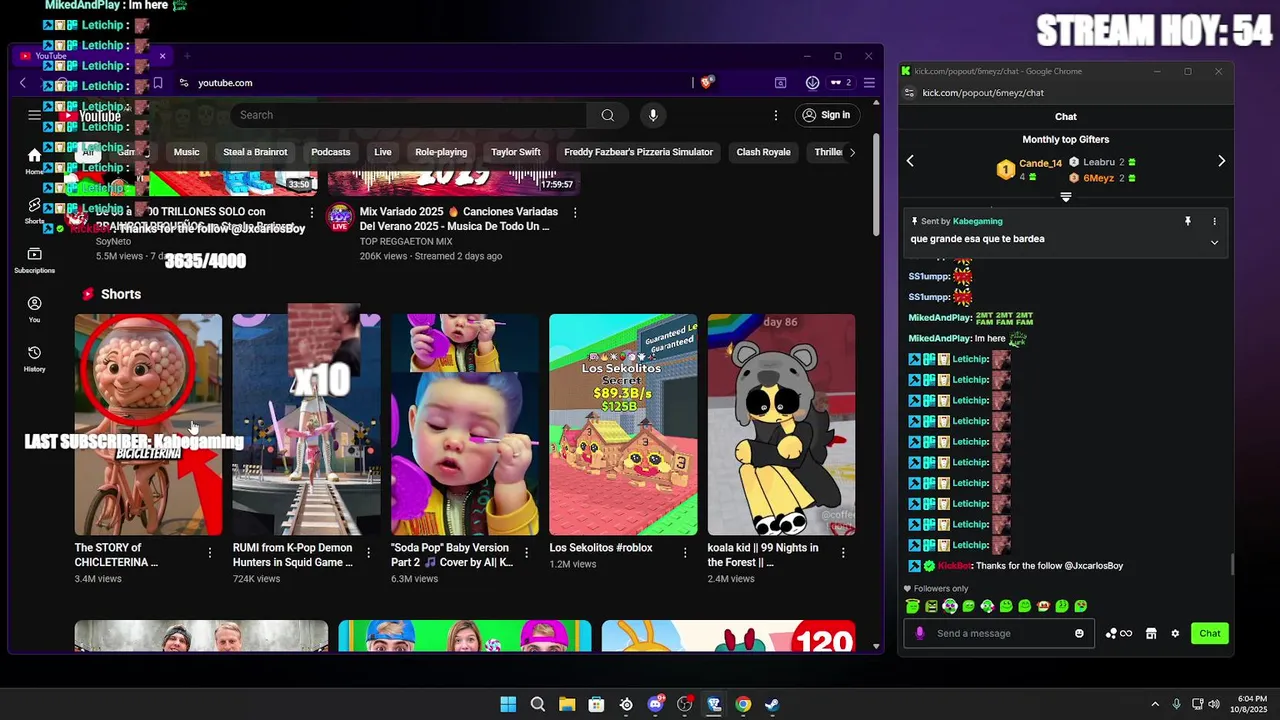Open Steam from the taskbar
The image size is (1280, 720).
click(772, 704)
